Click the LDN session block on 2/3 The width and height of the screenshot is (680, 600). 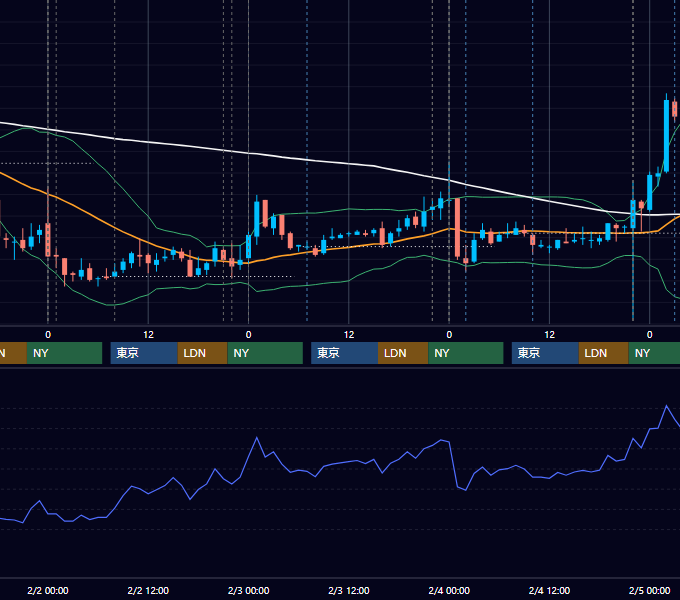403,353
